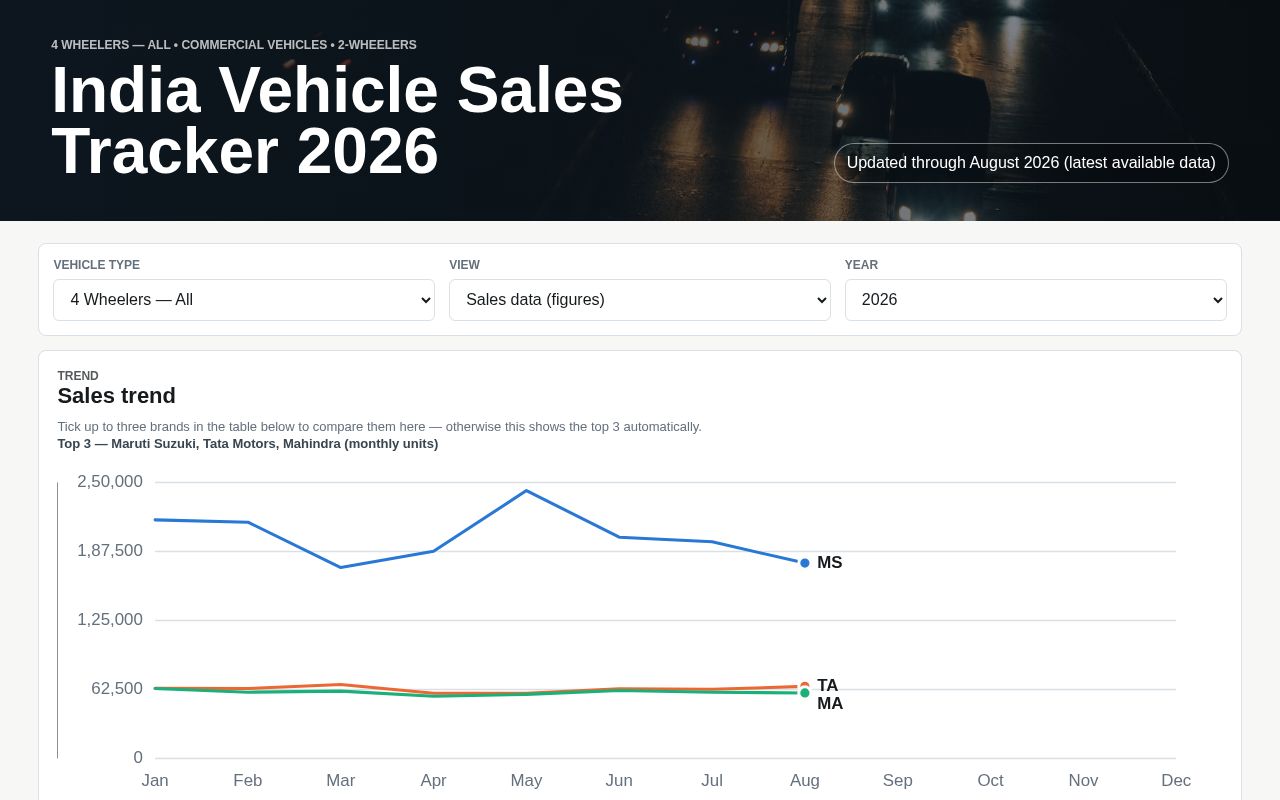Click the 'TA' series label

pyautogui.click(x=828, y=686)
